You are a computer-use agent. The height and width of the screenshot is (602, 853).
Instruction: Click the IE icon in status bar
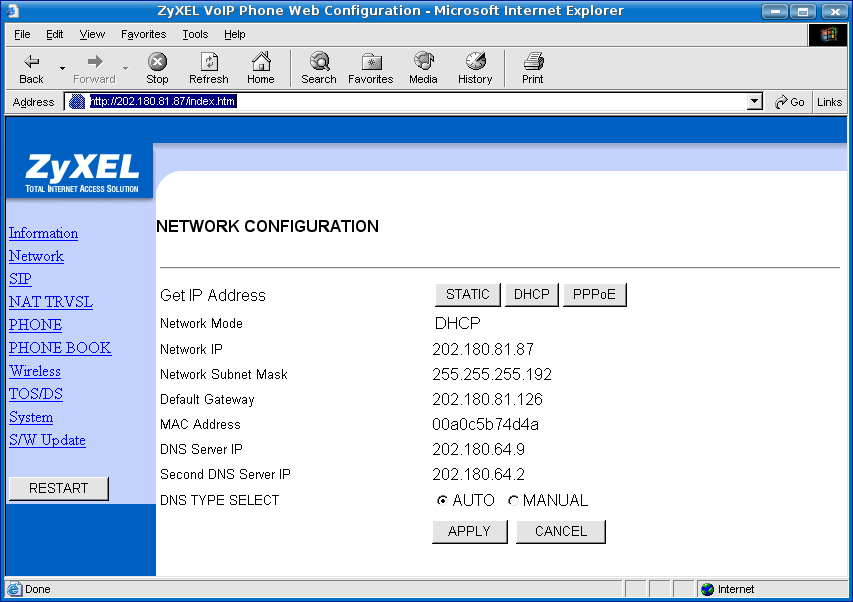[14, 589]
